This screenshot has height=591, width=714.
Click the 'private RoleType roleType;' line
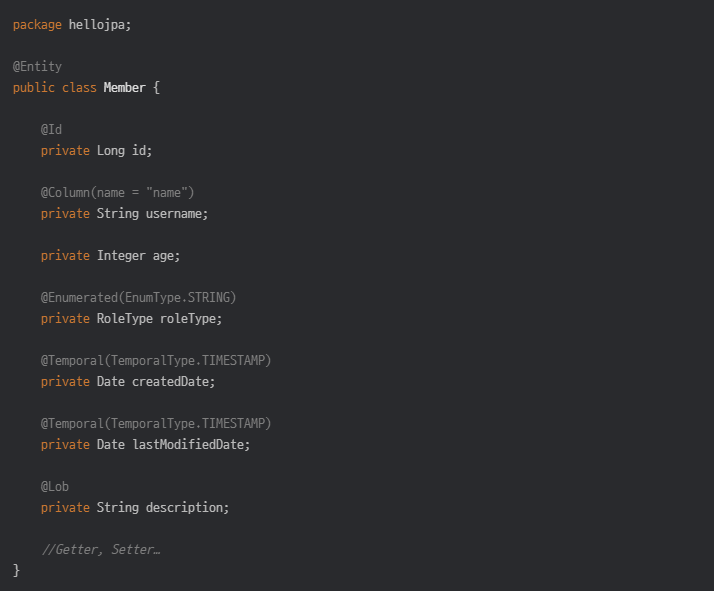click(x=132, y=318)
